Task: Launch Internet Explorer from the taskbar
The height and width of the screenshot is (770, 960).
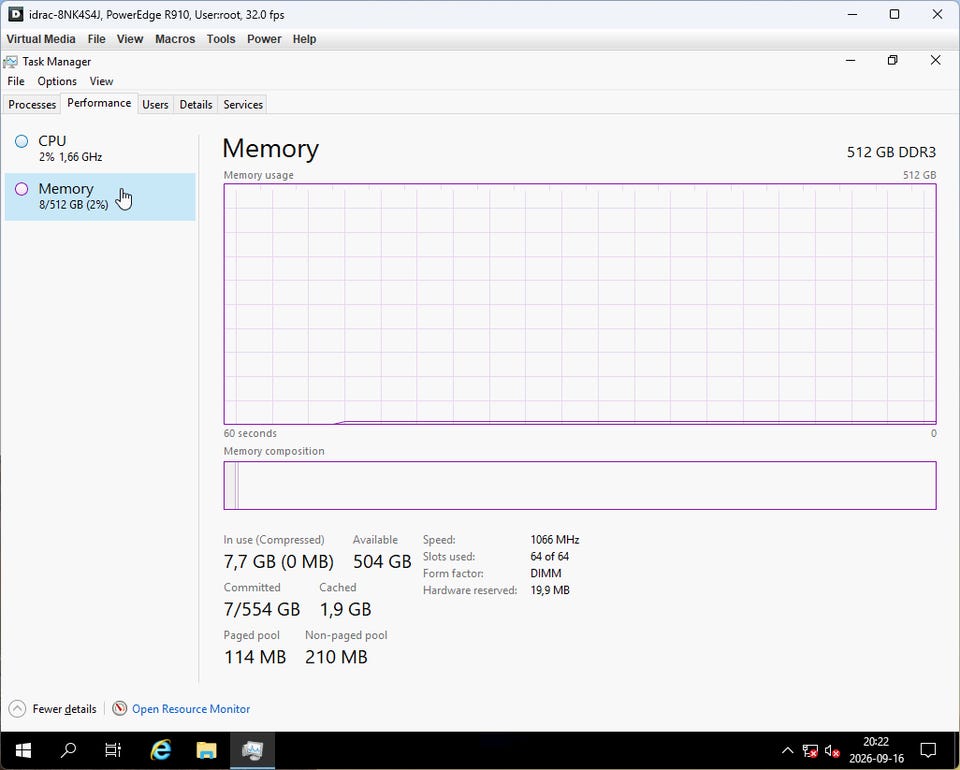Action: pyautogui.click(x=160, y=750)
